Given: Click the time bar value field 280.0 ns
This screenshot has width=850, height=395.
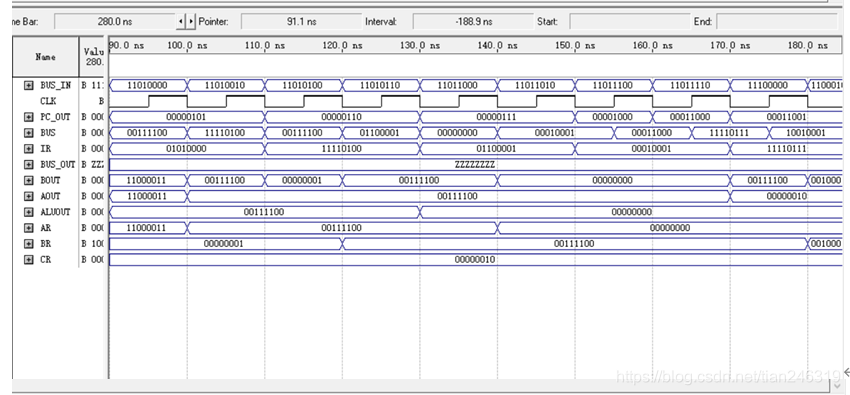Looking at the screenshot, I should pyautogui.click(x=115, y=22).
